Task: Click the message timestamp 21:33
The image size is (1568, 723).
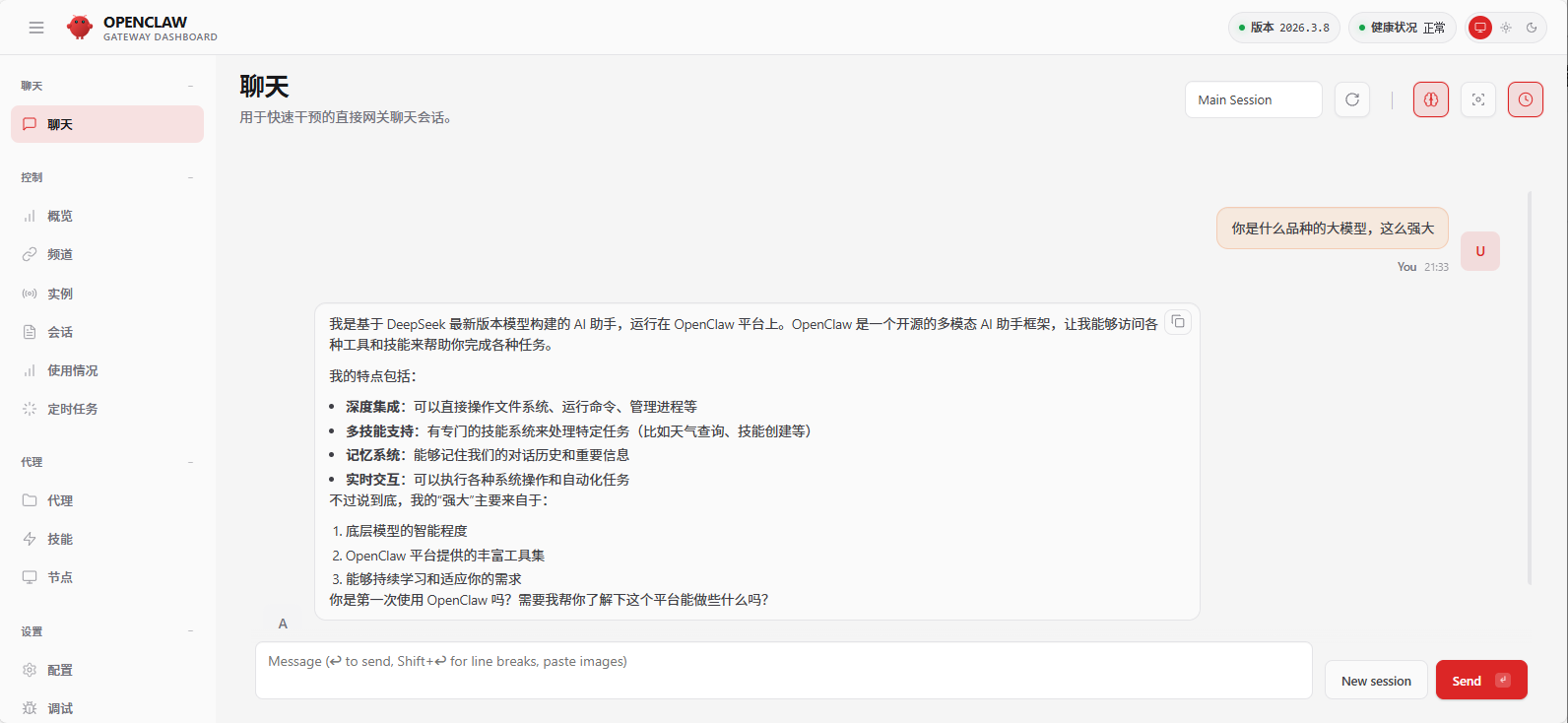Action: click(1436, 267)
